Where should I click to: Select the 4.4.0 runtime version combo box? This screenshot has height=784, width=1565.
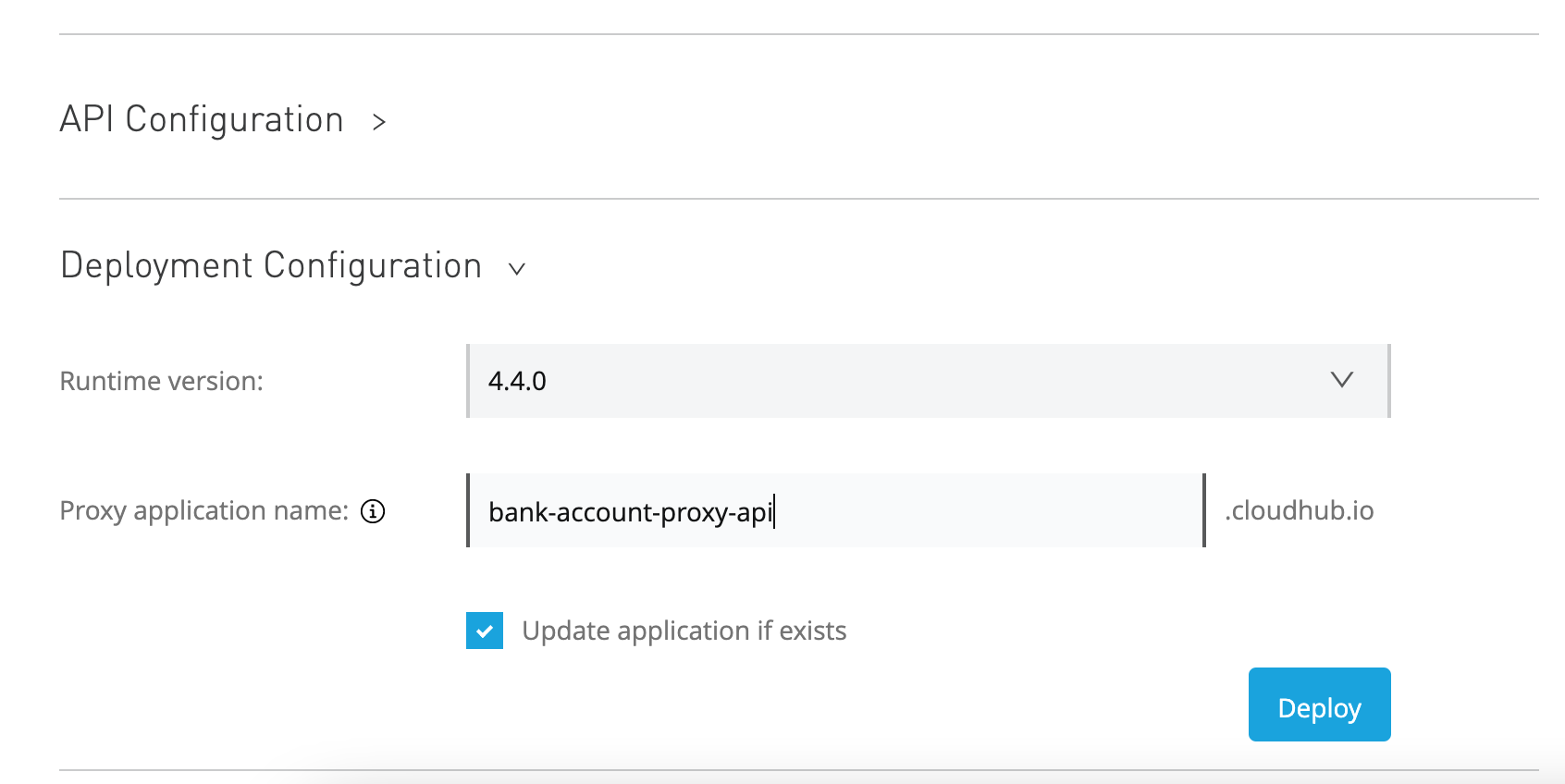coord(929,381)
